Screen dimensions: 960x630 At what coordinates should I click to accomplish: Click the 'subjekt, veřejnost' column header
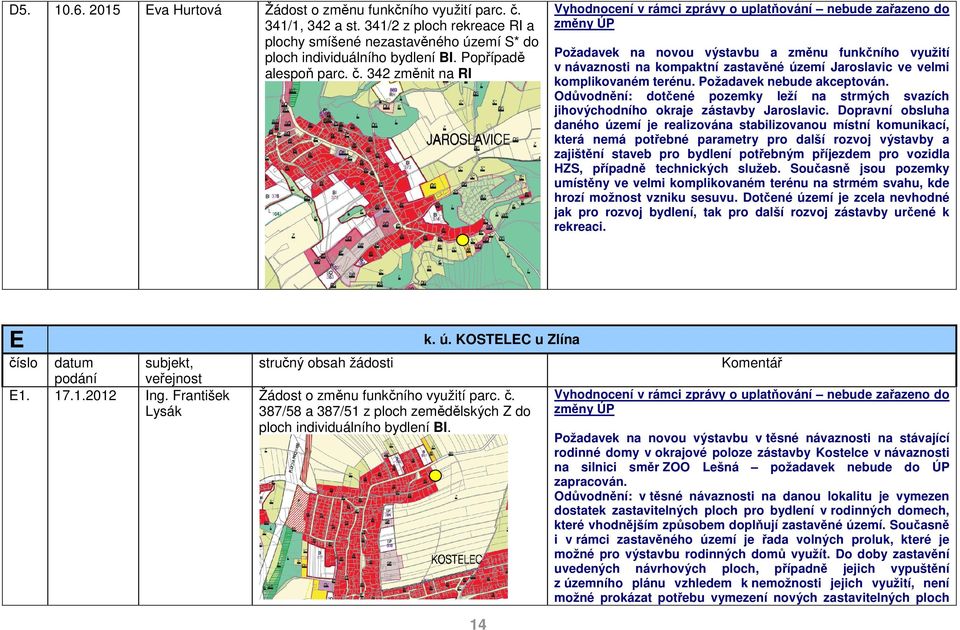173,370
